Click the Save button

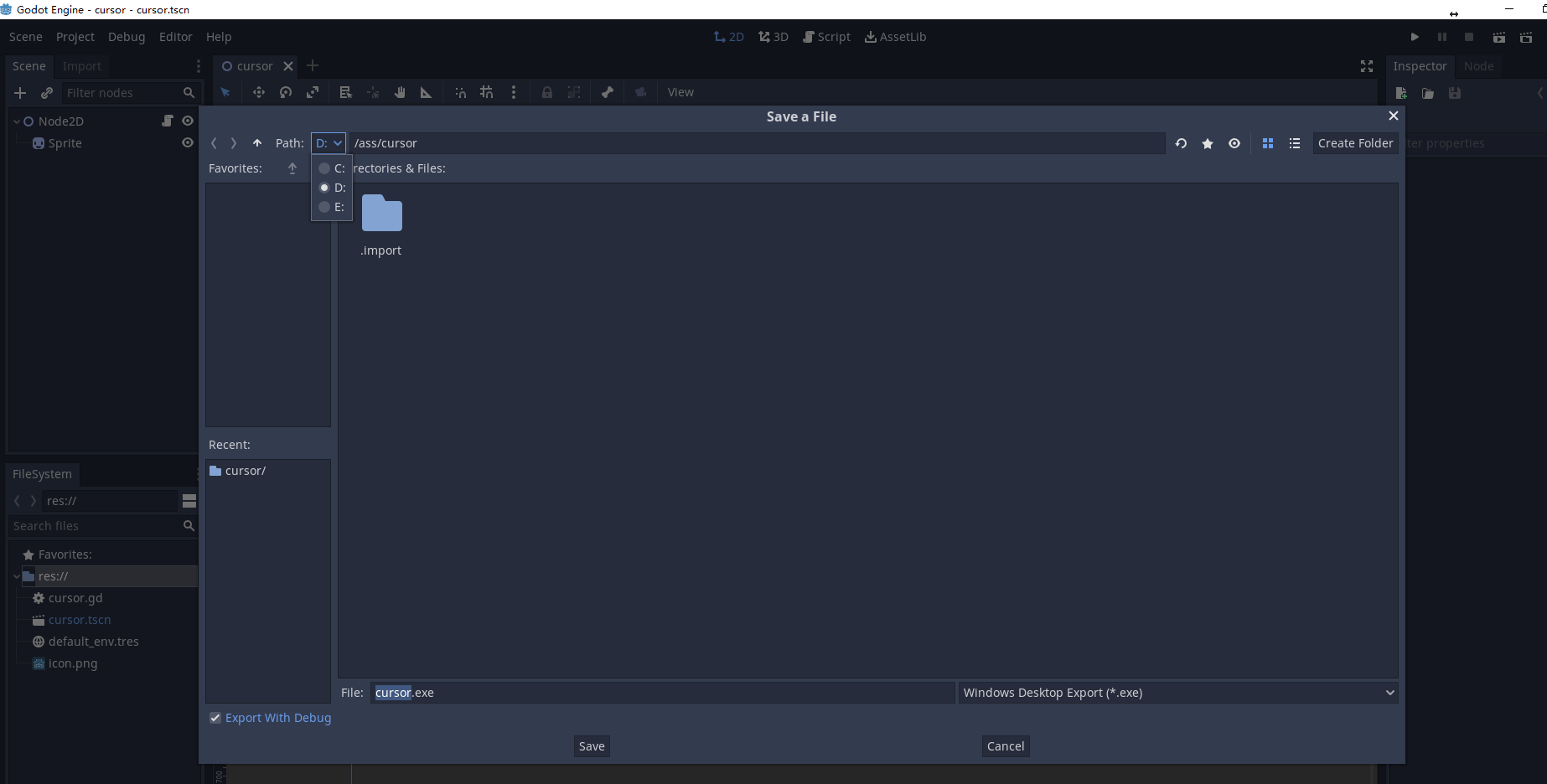click(x=592, y=746)
